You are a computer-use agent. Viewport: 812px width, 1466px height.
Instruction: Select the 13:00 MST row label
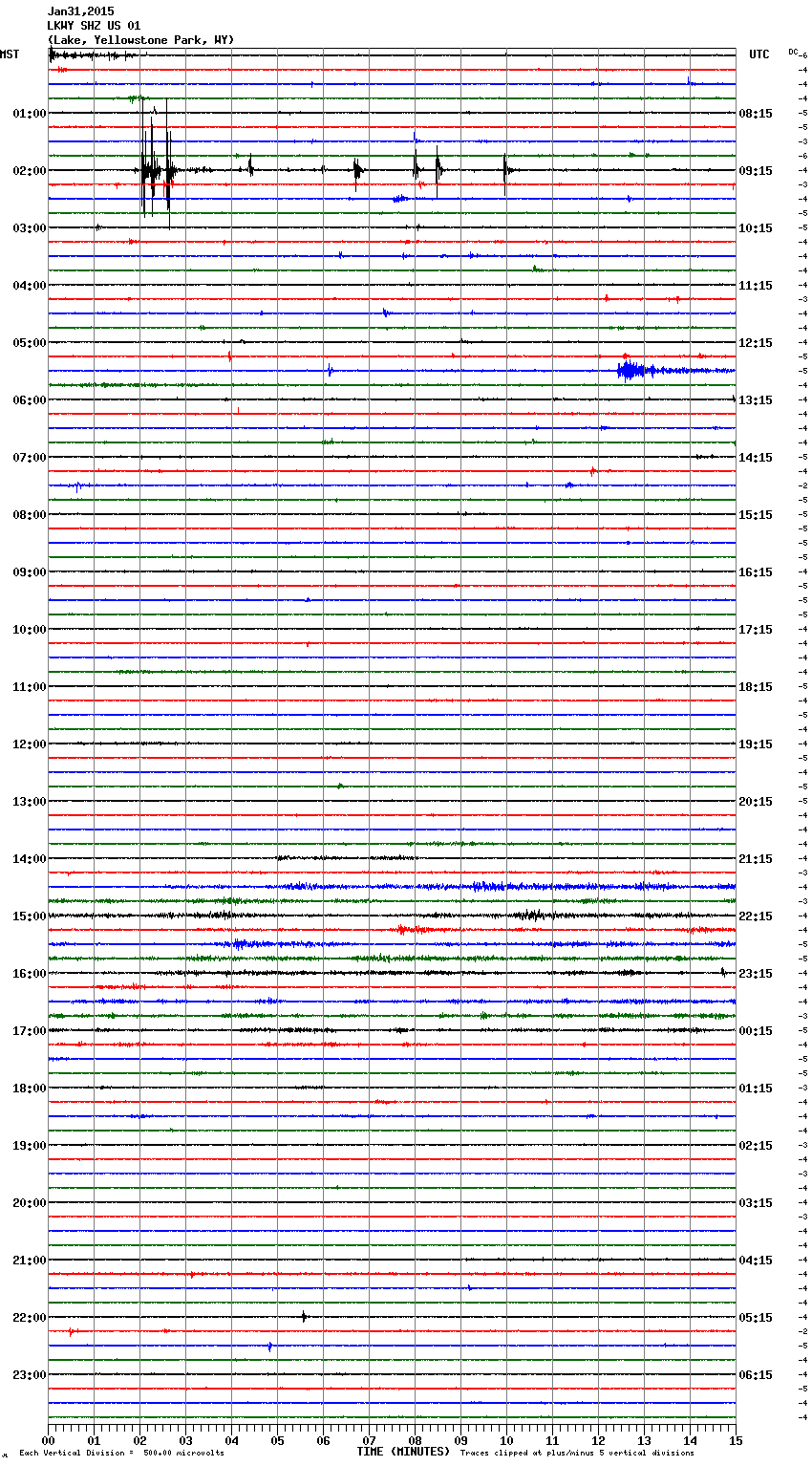tap(30, 802)
